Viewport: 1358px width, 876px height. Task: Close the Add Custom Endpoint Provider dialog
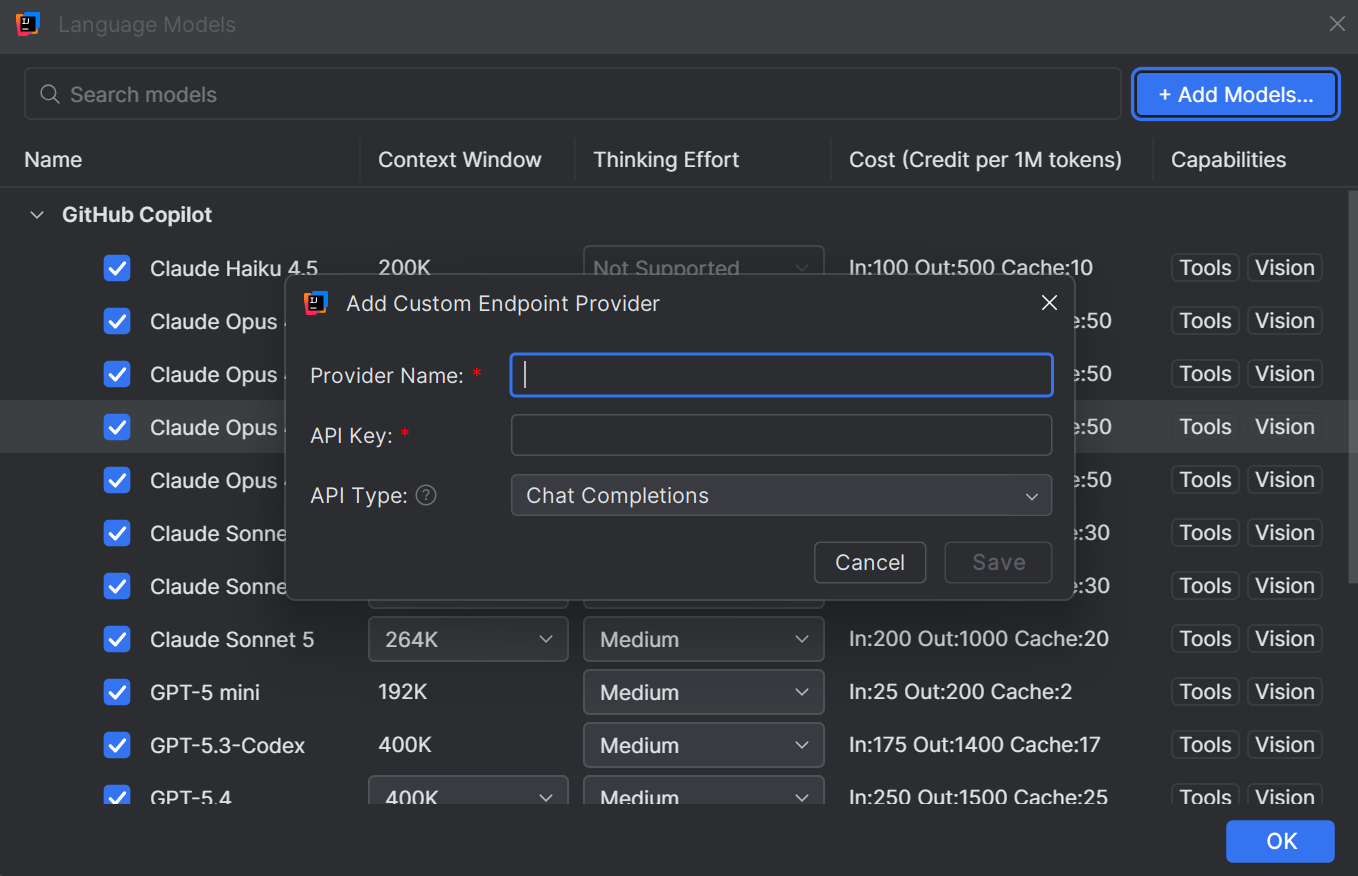tap(1049, 303)
